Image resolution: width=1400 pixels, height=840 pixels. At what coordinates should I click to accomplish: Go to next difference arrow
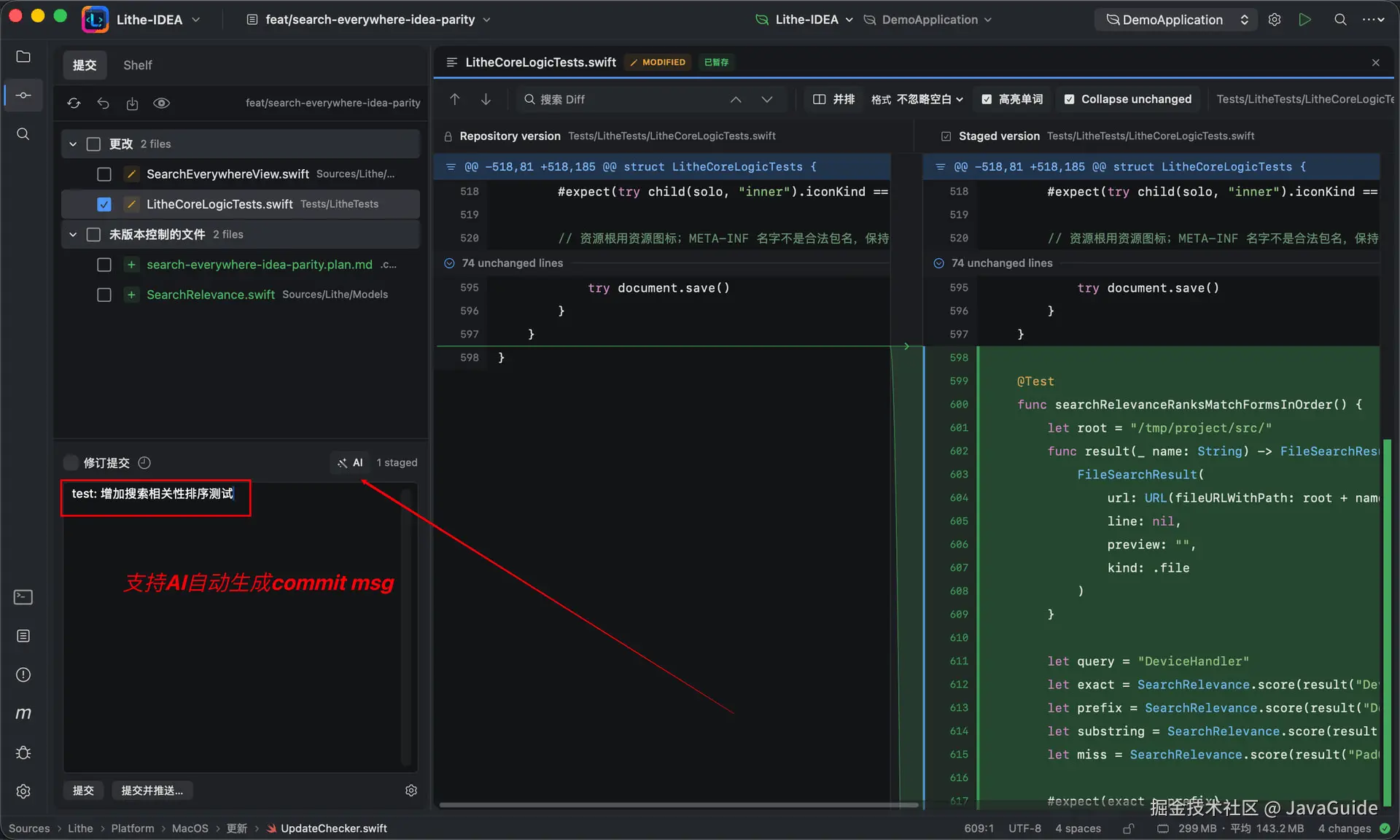click(x=486, y=99)
